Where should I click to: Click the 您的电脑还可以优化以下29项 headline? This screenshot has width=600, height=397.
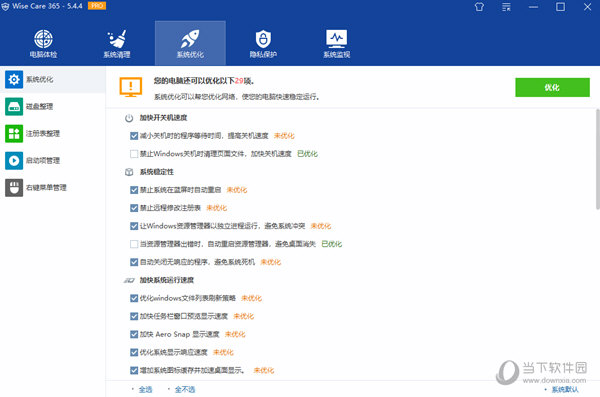coord(204,81)
